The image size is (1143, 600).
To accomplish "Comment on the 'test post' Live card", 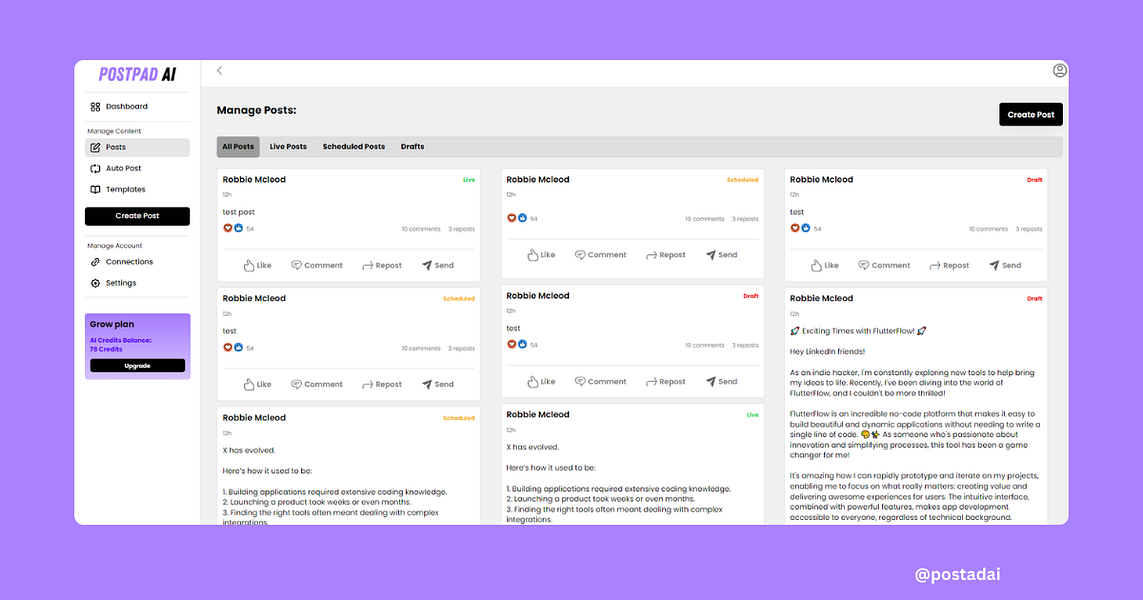I will click(x=316, y=265).
